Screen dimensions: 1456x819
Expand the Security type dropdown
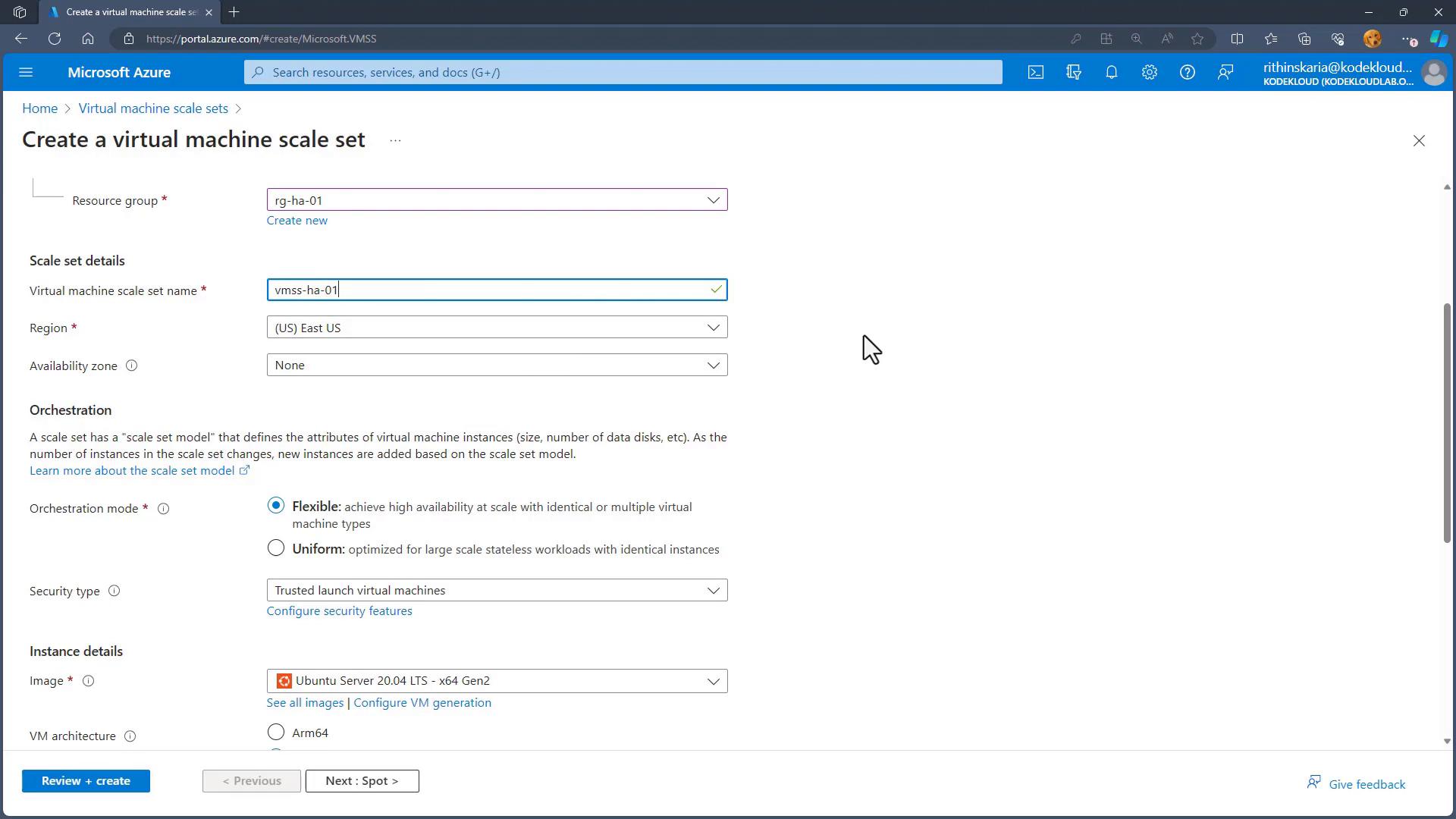coord(497,591)
